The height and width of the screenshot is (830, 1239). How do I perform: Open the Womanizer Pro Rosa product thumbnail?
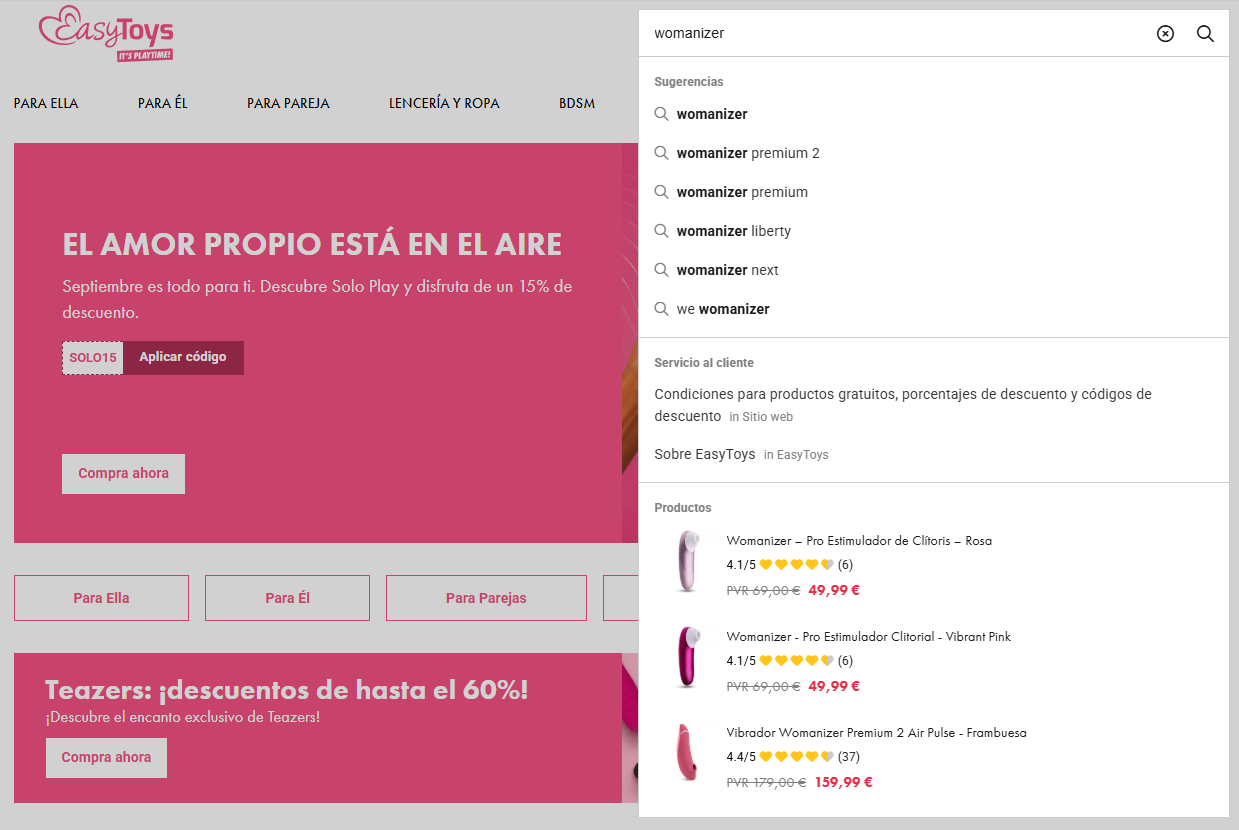688,561
